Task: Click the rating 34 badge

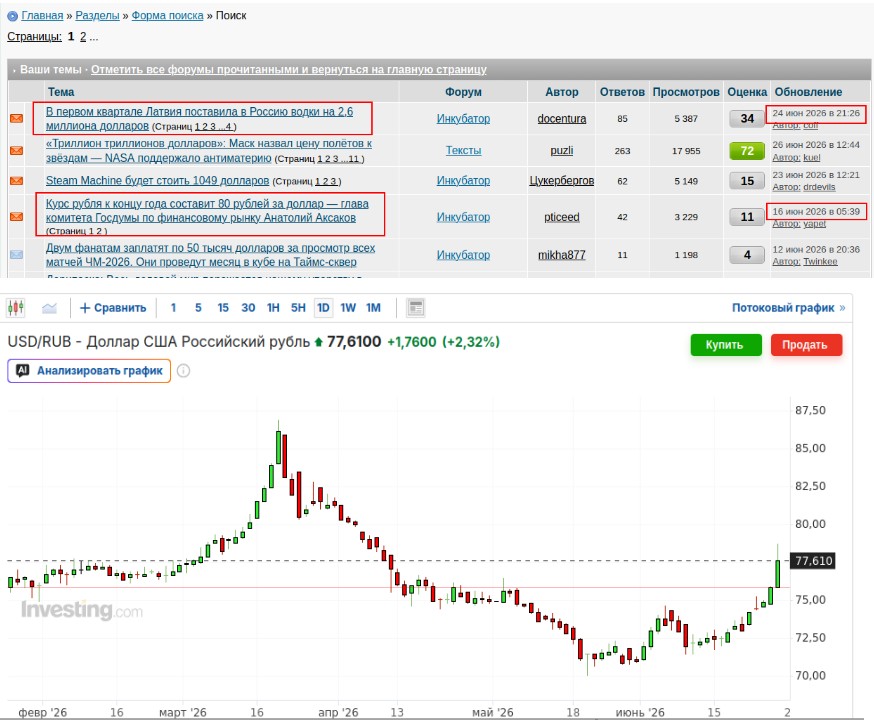Action: pyautogui.click(x=747, y=119)
